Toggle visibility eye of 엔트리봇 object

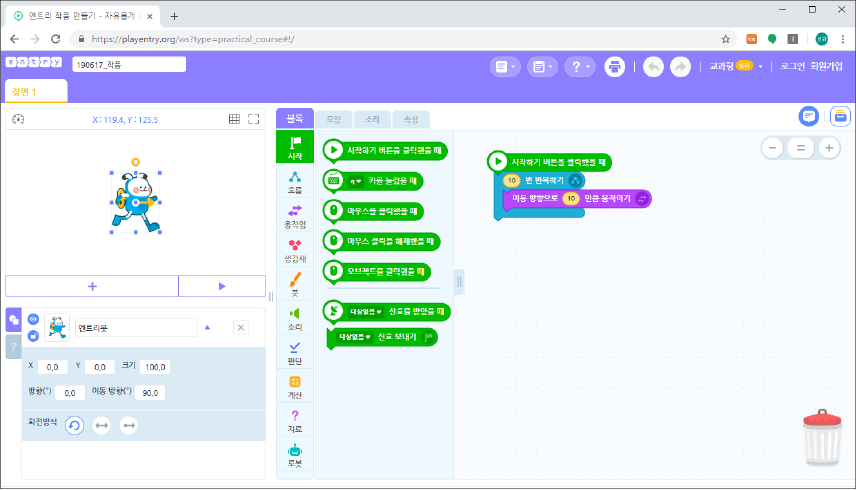tap(33, 320)
